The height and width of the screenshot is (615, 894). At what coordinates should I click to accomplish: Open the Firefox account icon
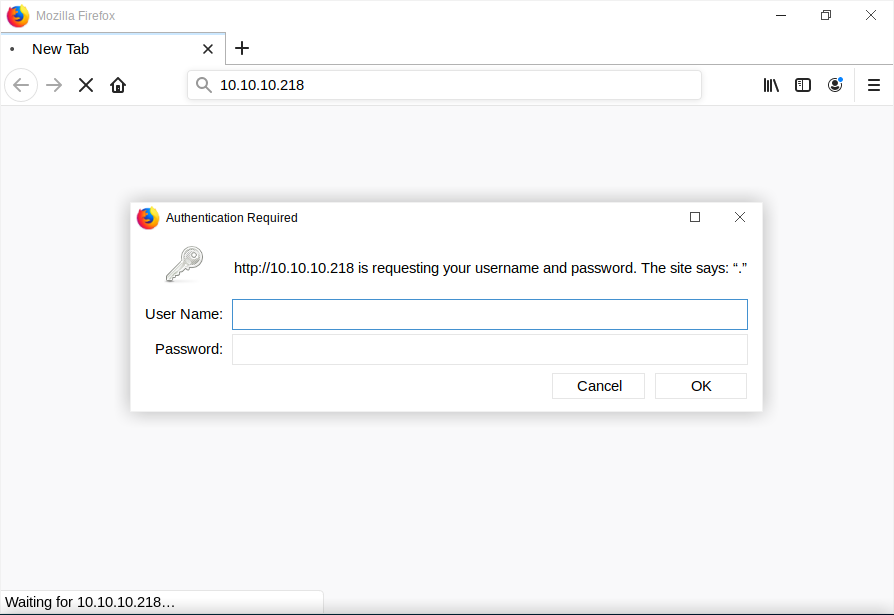[x=835, y=85]
